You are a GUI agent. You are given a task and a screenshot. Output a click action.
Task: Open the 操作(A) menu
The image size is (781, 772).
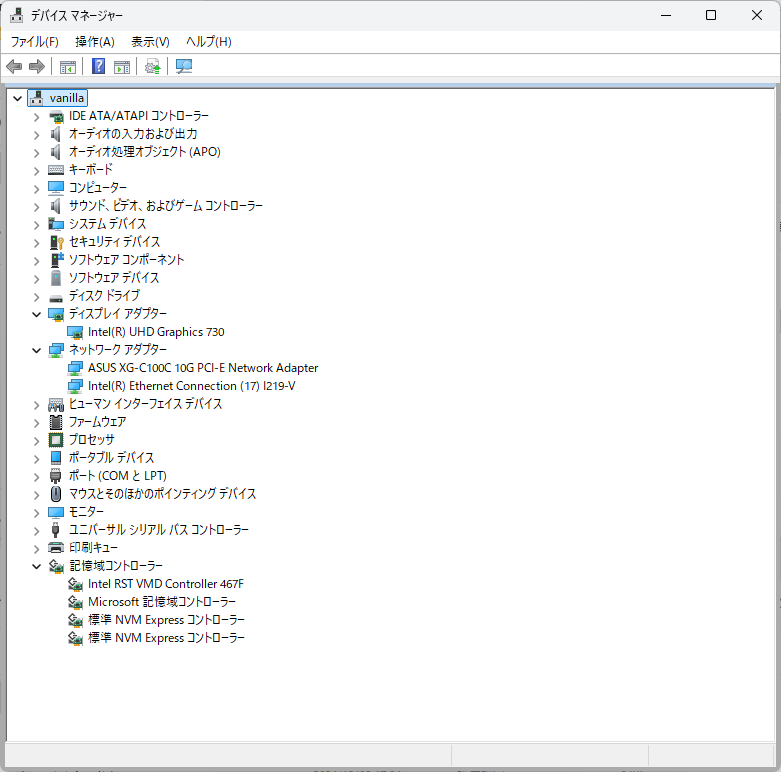tap(95, 42)
